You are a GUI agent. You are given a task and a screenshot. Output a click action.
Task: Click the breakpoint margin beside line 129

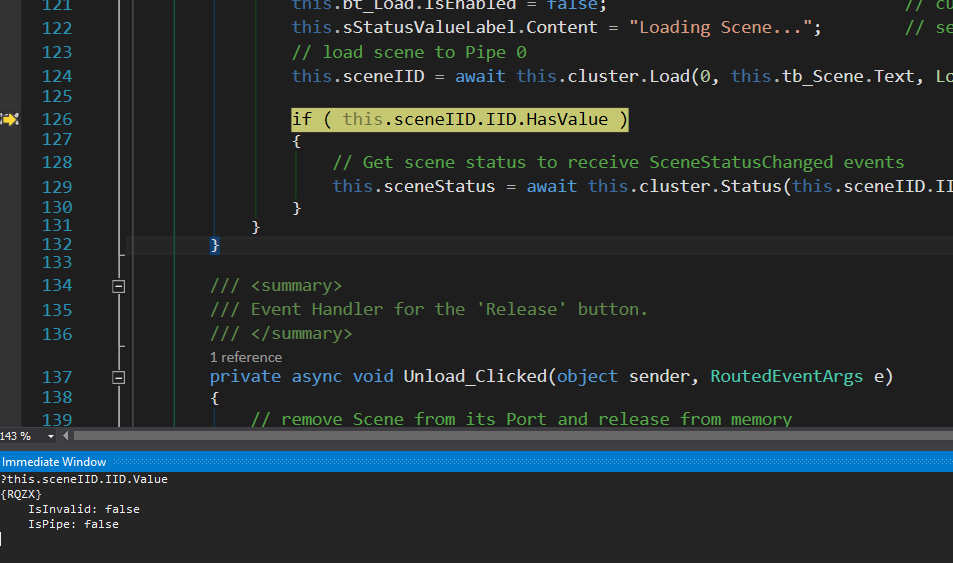tap(10, 186)
